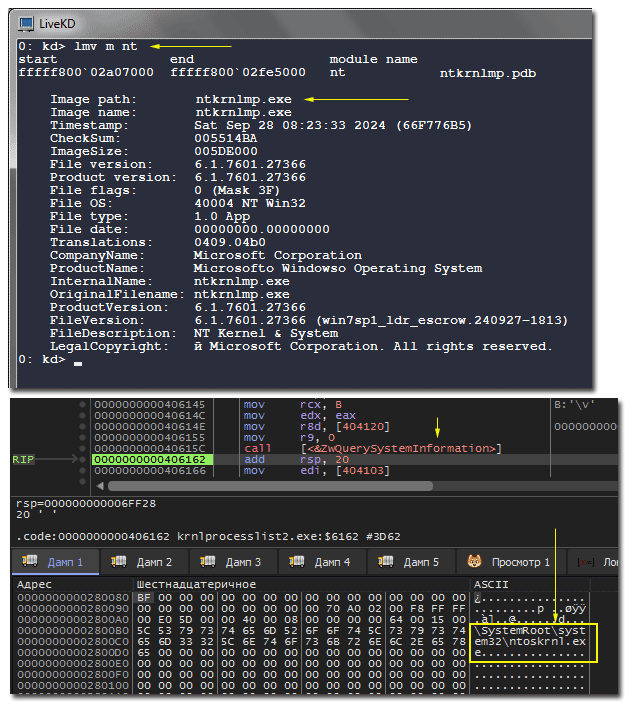Screen dimensions: 629x705
Task: Click the ASCII column header in the dump
Action: [492, 584]
